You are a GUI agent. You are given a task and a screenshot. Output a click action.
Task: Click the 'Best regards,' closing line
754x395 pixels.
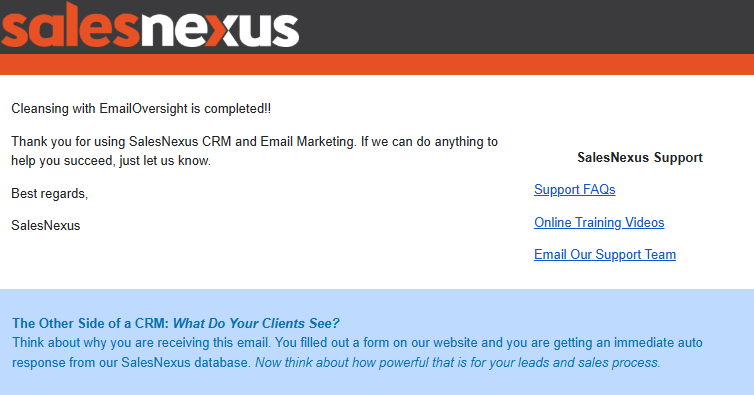point(50,193)
